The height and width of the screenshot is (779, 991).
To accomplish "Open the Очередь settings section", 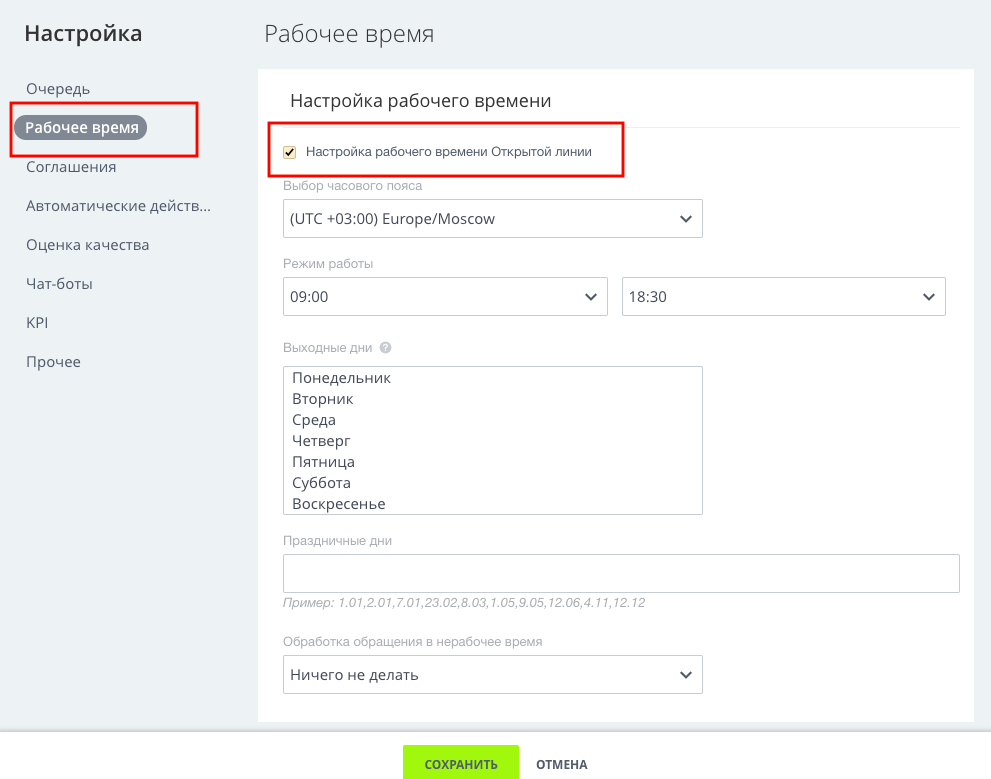I will coord(58,89).
